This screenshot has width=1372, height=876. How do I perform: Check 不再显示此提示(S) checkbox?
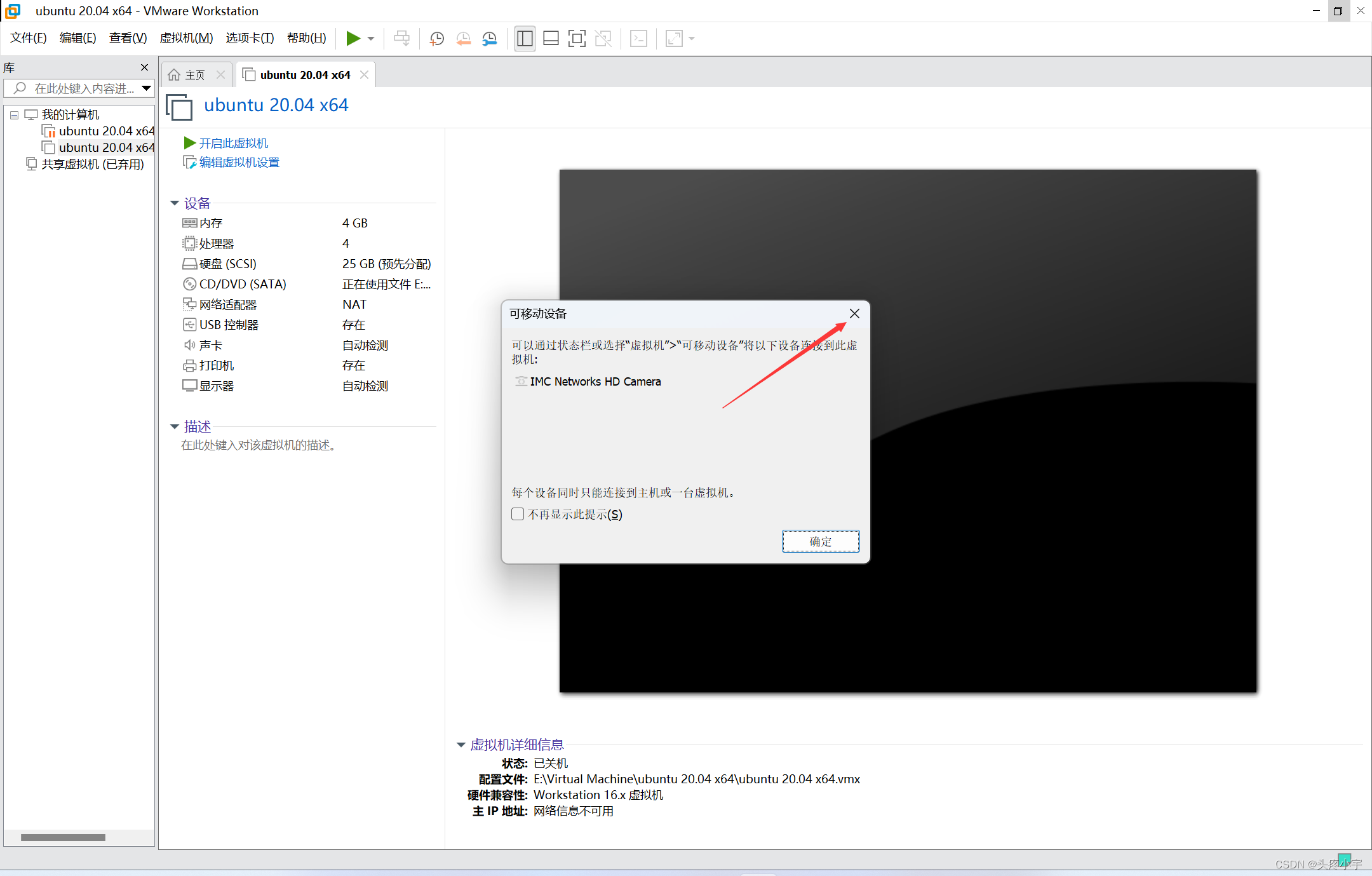click(x=518, y=514)
